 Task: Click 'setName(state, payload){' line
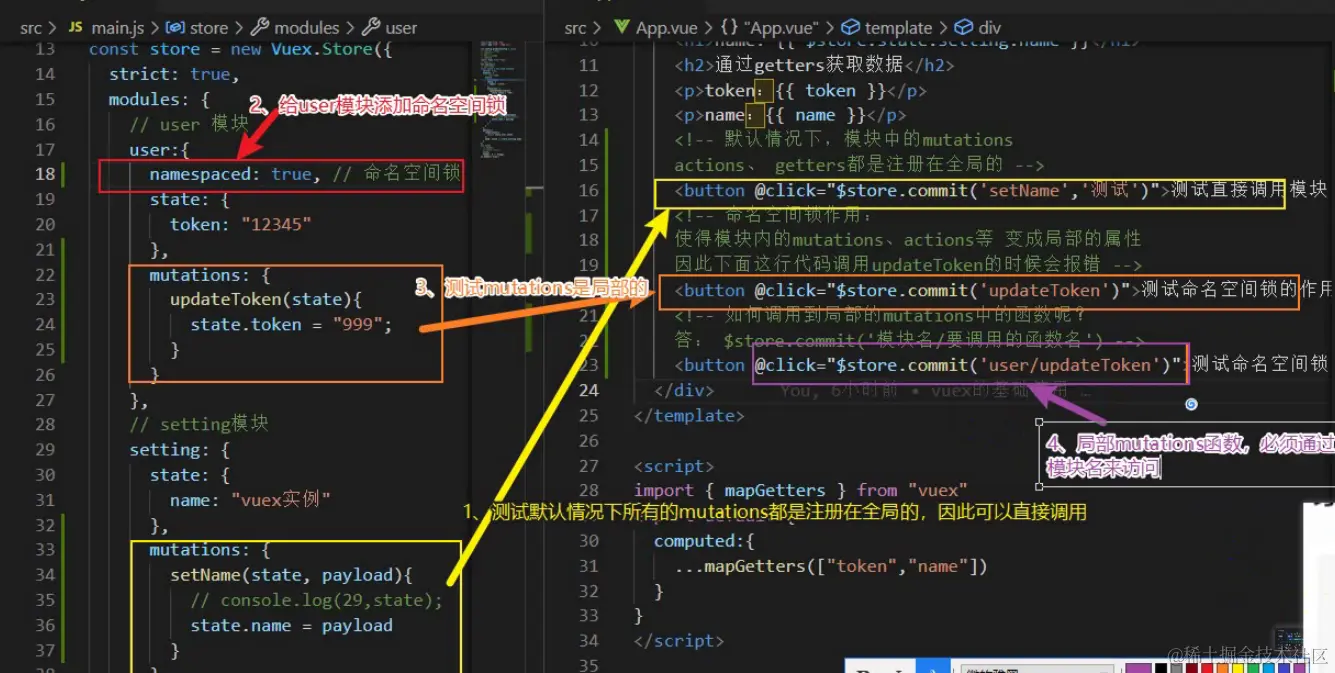tap(291, 574)
